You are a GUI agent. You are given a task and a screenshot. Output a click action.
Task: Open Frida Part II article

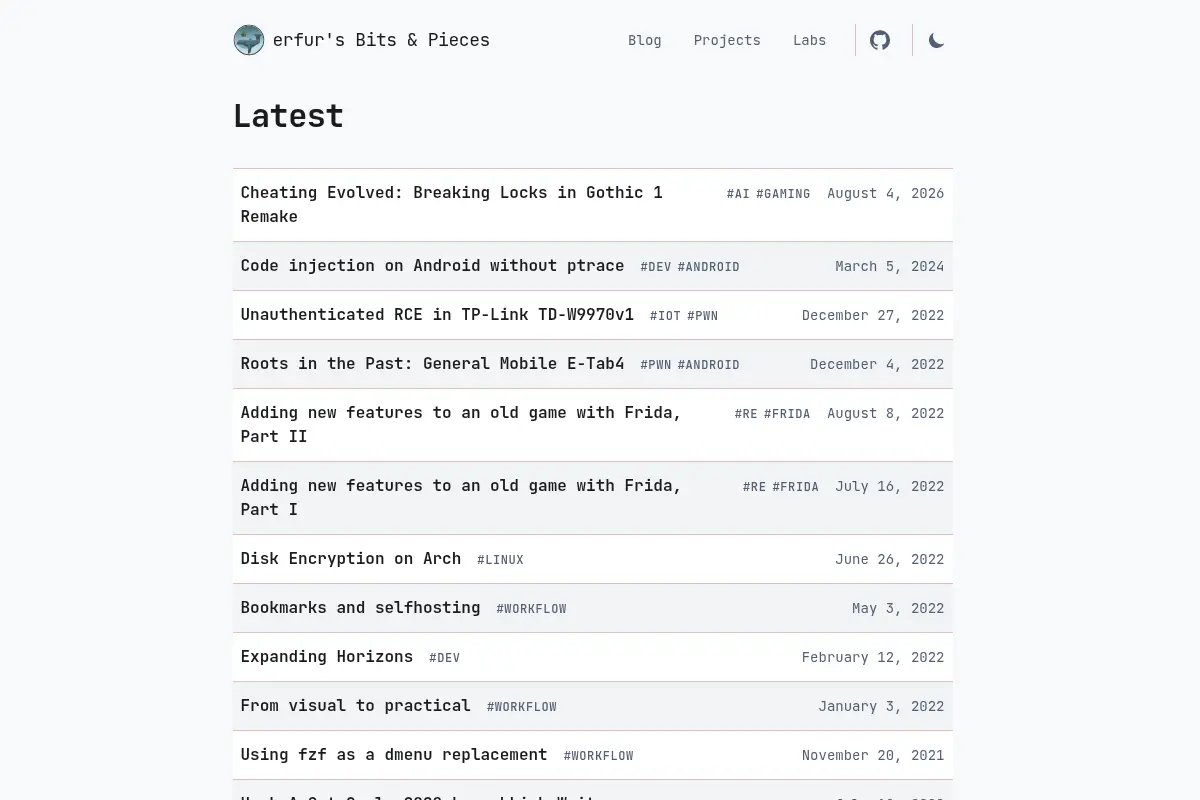(461, 424)
